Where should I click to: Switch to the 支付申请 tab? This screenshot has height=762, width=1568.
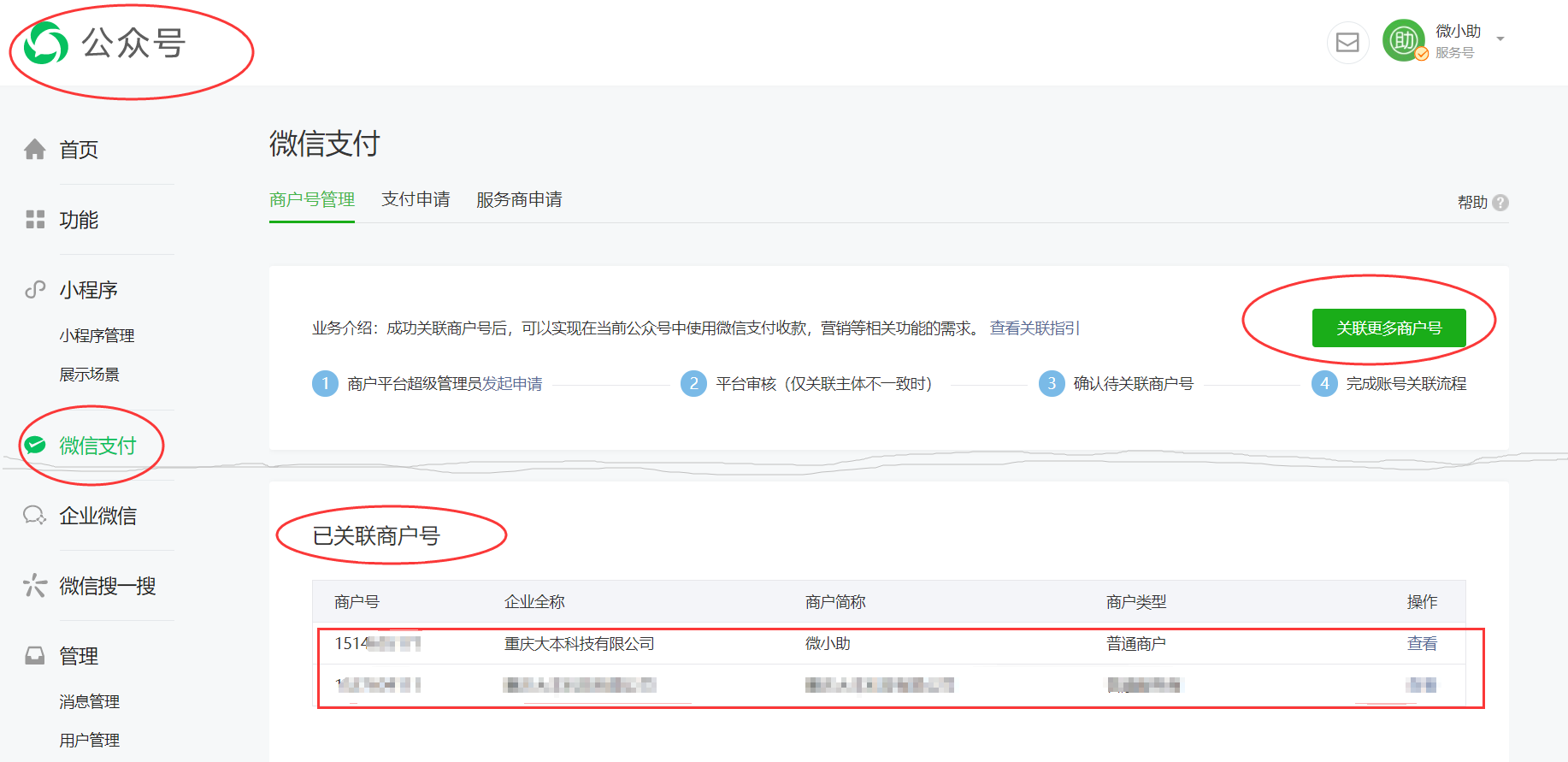pyautogui.click(x=416, y=199)
